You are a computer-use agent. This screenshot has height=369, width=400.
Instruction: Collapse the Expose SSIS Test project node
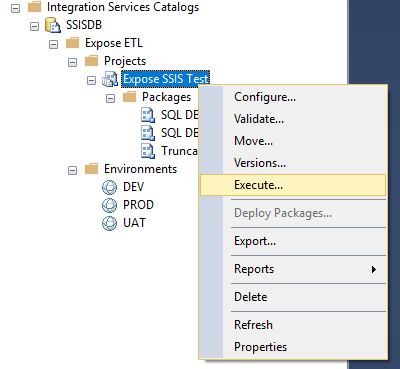click(x=91, y=80)
